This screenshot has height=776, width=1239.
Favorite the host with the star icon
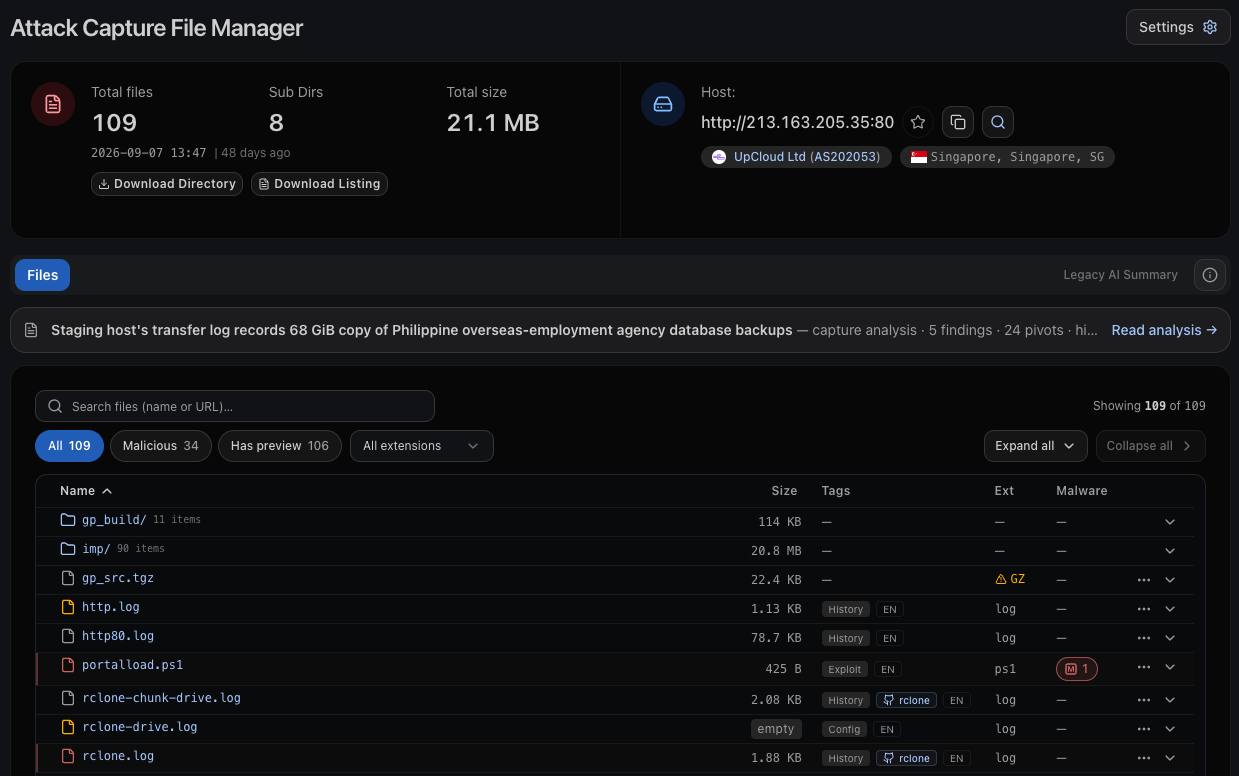918,123
